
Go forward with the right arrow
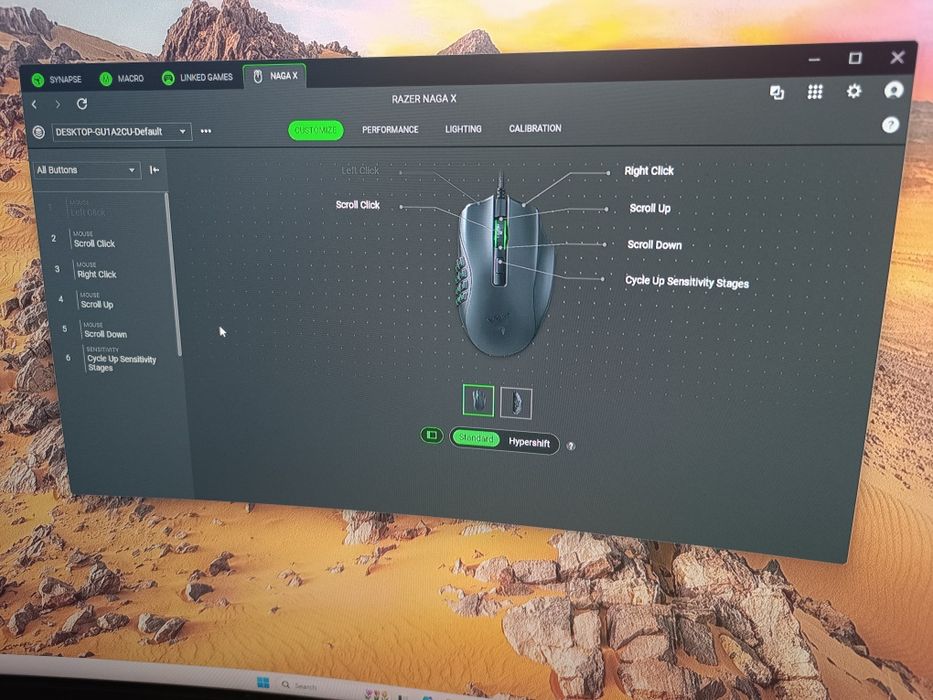click(x=58, y=105)
